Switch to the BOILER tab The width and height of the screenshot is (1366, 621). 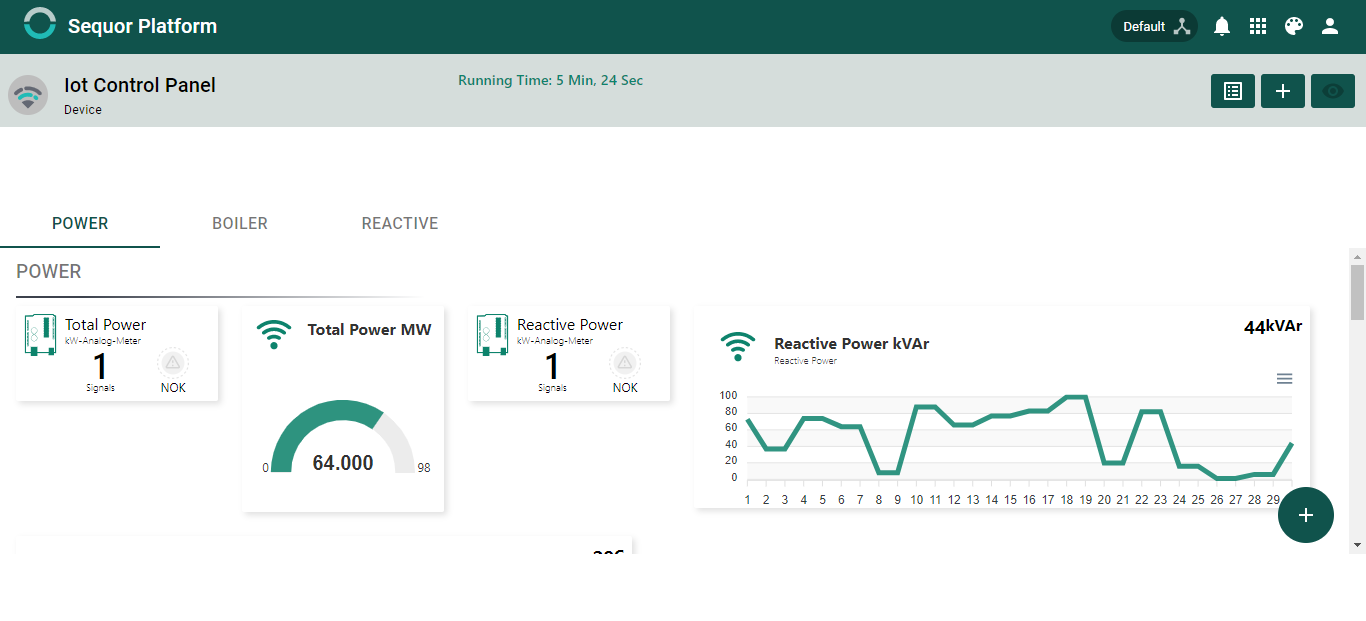click(240, 223)
